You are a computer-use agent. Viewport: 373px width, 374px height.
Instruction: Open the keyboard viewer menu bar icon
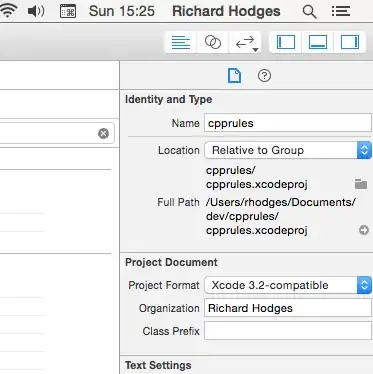68,11
